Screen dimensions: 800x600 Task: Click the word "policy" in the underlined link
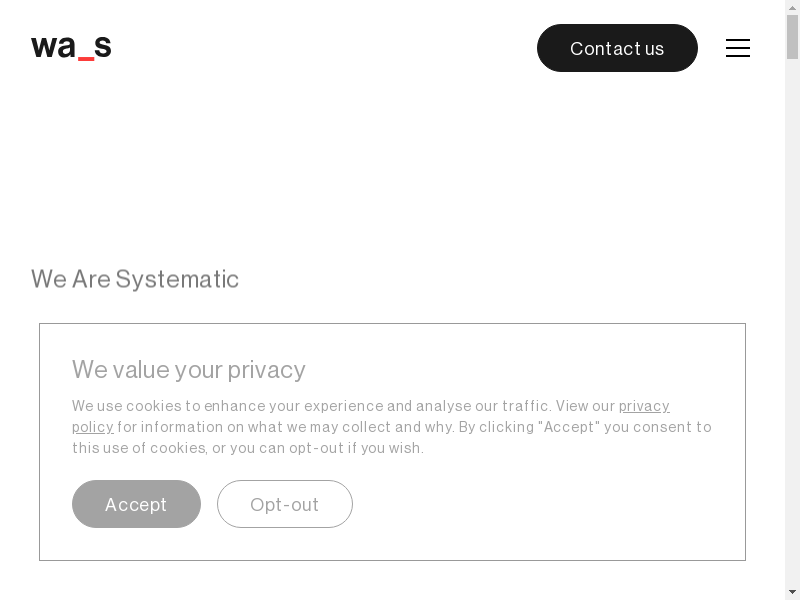point(92,427)
